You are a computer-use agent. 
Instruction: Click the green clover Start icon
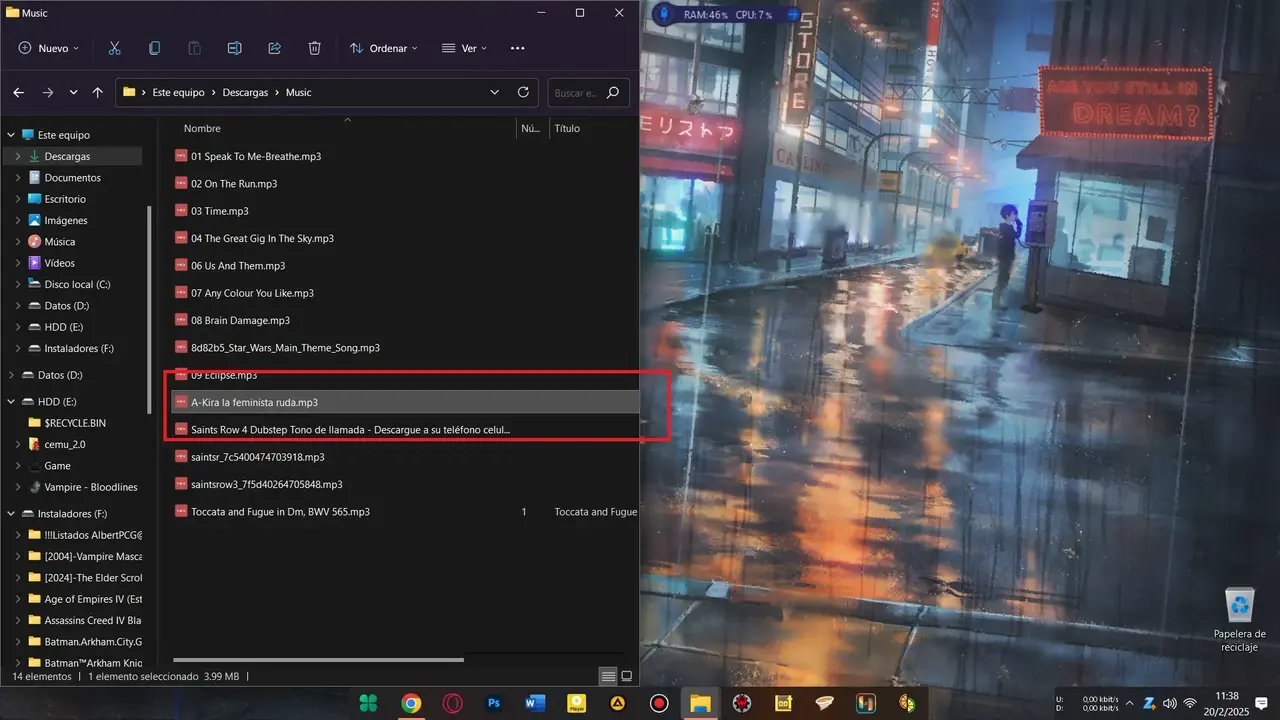pos(369,703)
